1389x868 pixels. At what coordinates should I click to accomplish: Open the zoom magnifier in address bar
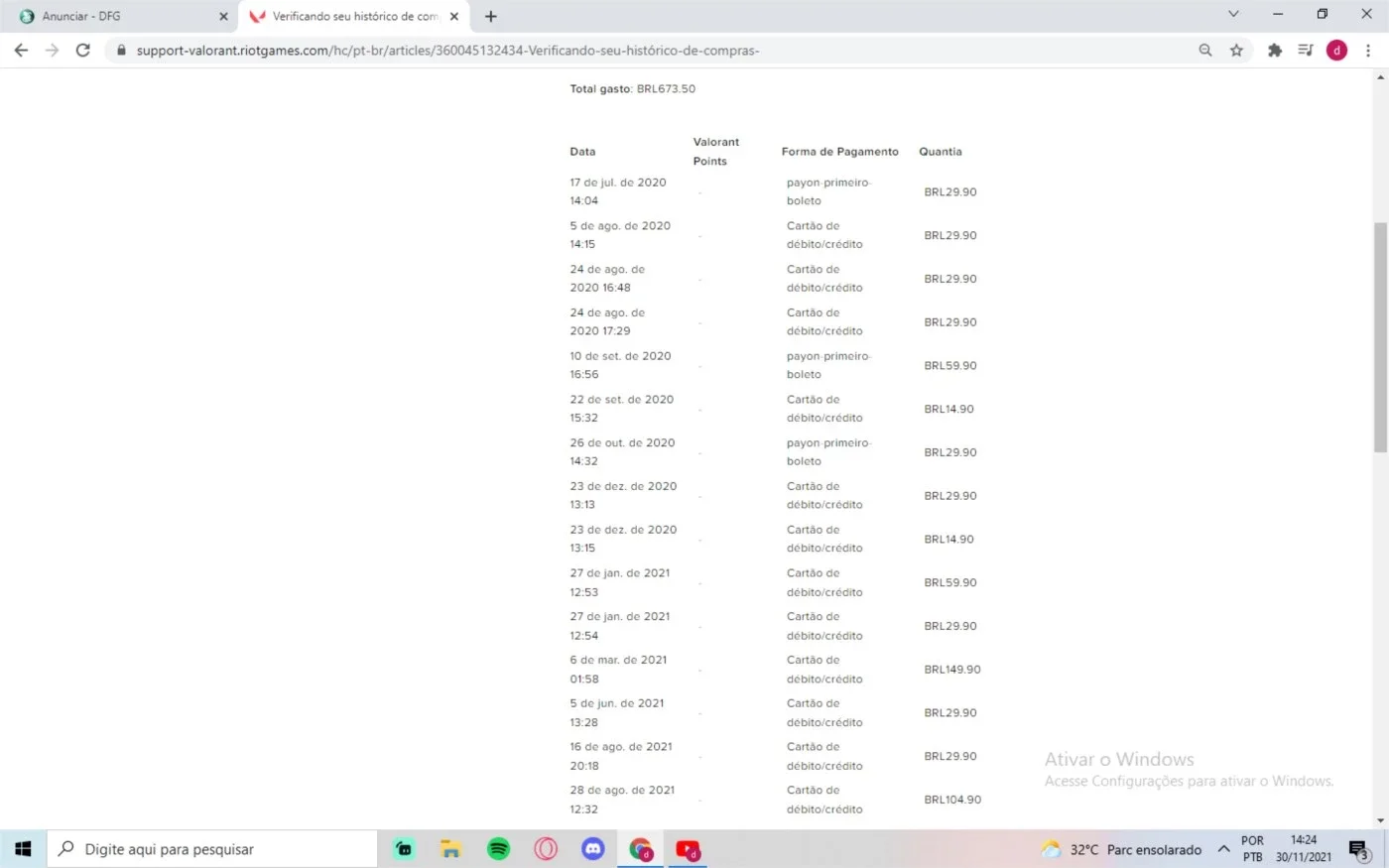(1205, 50)
